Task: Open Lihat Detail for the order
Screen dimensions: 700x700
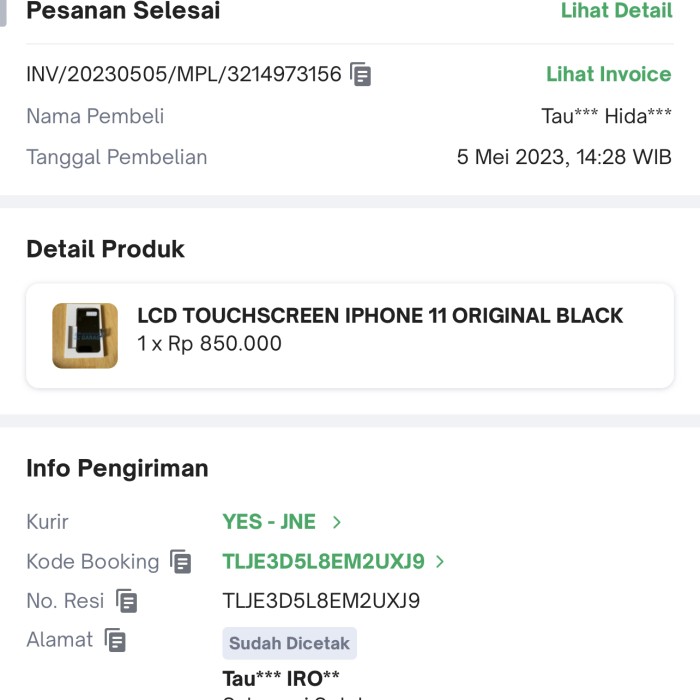Action: click(616, 11)
